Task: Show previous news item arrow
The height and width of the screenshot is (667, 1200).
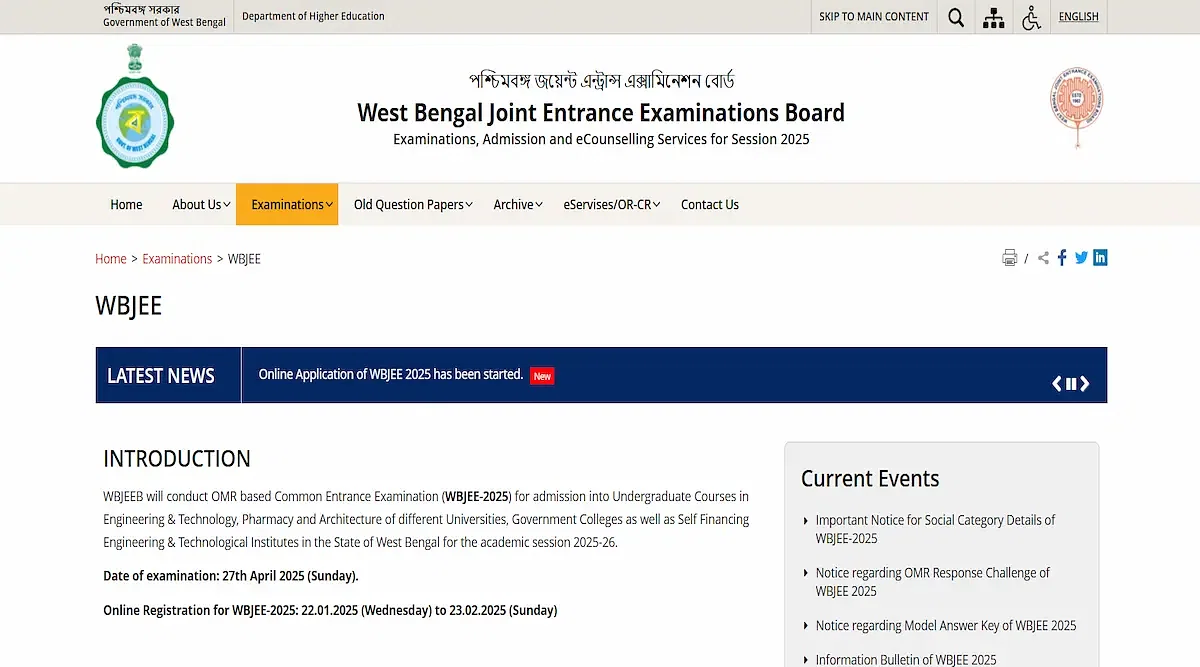Action: tap(1057, 384)
